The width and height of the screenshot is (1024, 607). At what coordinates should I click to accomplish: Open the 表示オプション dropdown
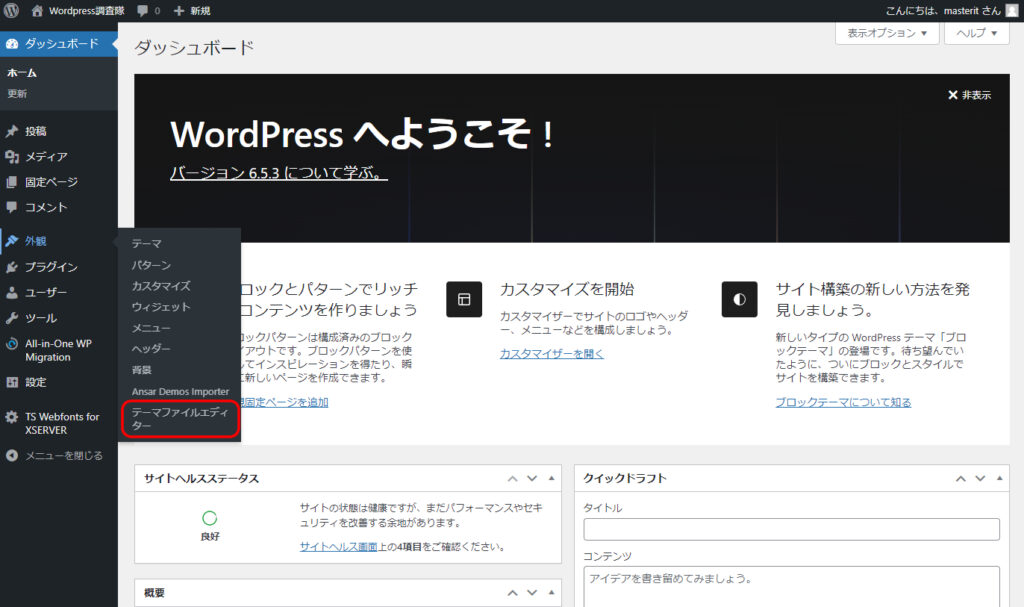click(886, 33)
